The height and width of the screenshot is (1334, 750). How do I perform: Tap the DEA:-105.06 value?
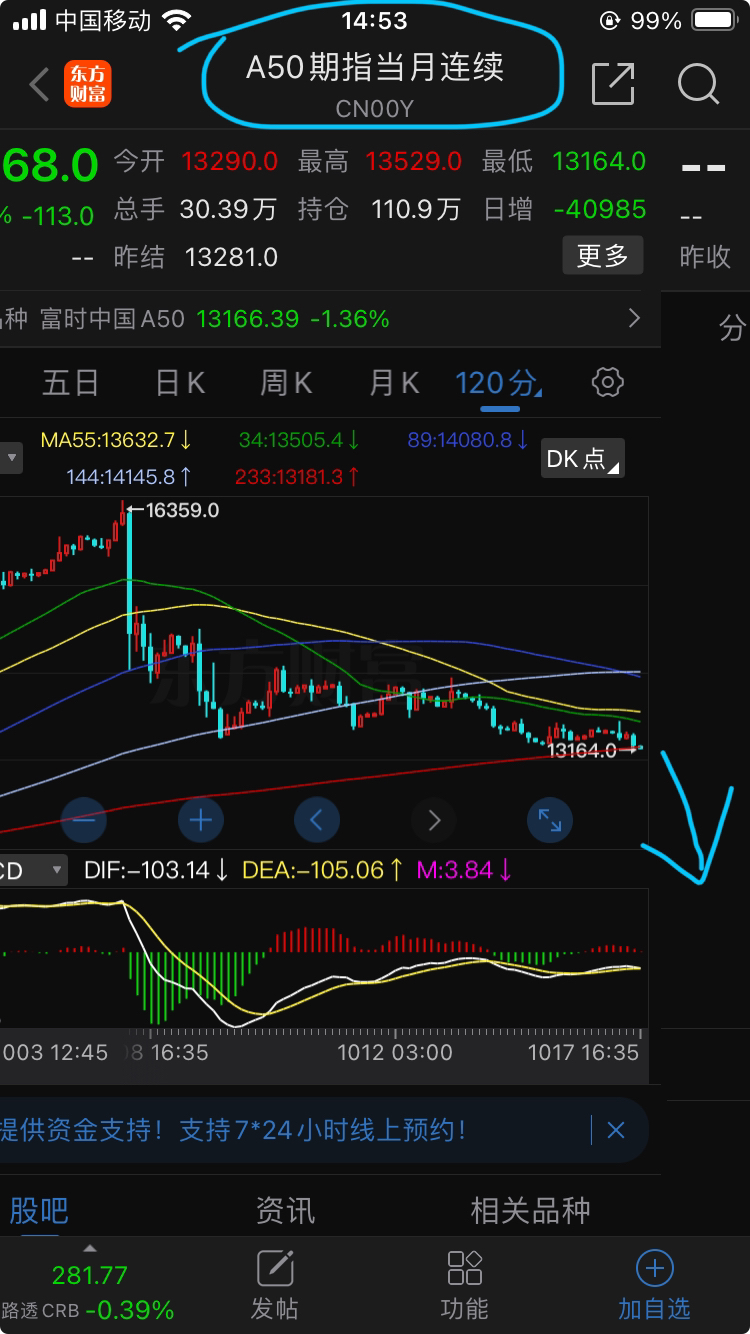coord(322,870)
